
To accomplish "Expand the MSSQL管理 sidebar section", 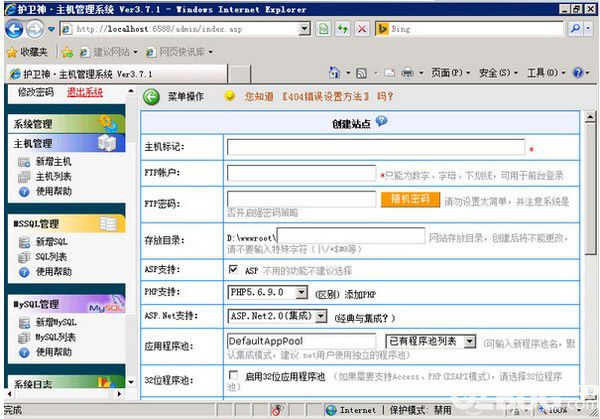I will [x=67, y=223].
